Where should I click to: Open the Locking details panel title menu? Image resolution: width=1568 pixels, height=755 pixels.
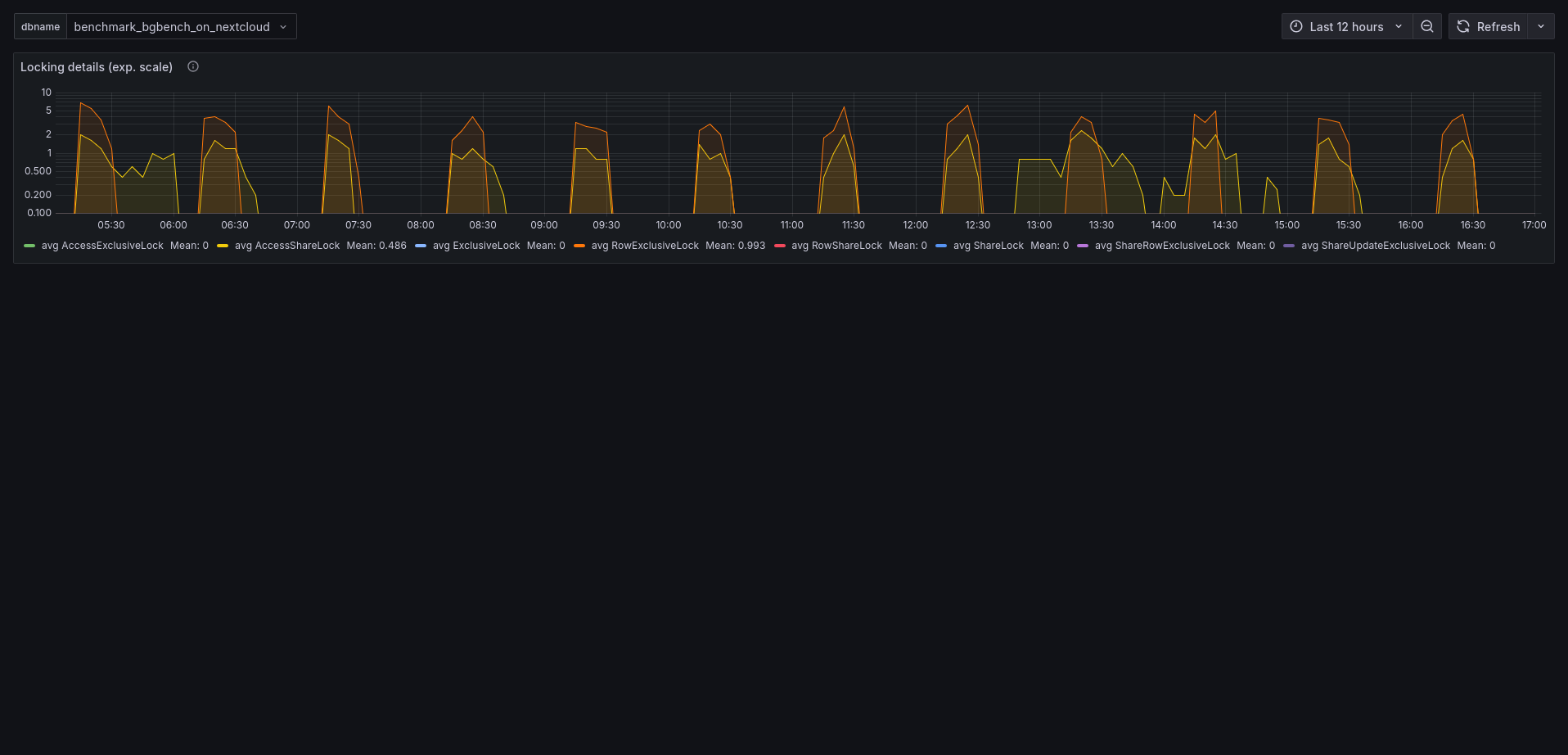[97, 67]
